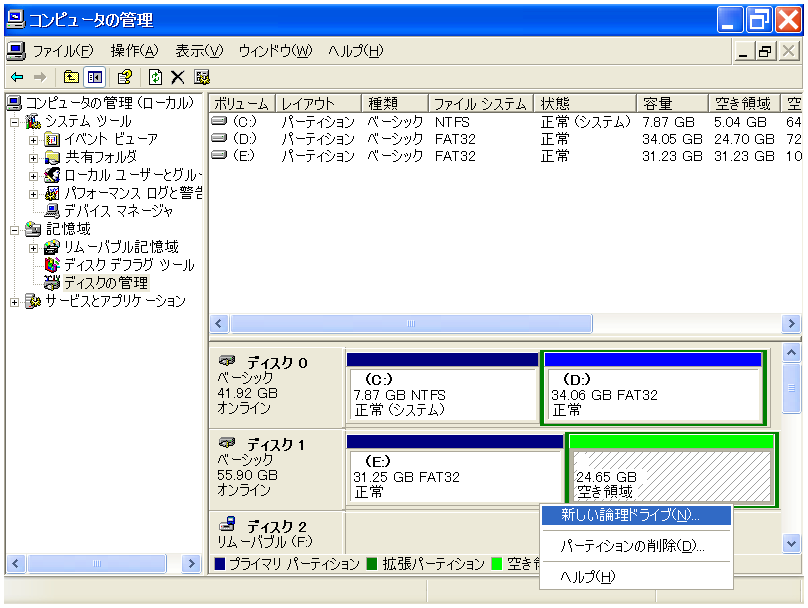
Task: Click the ディスク 0 disk icon
Action: click(227, 360)
